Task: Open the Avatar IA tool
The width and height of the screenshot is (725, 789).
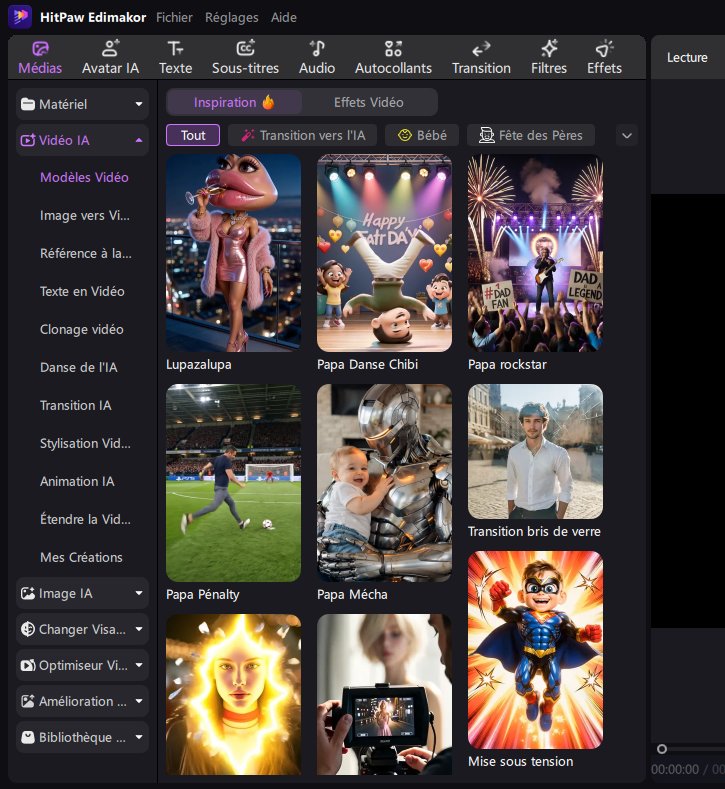Action: click(x=110, y=57)
